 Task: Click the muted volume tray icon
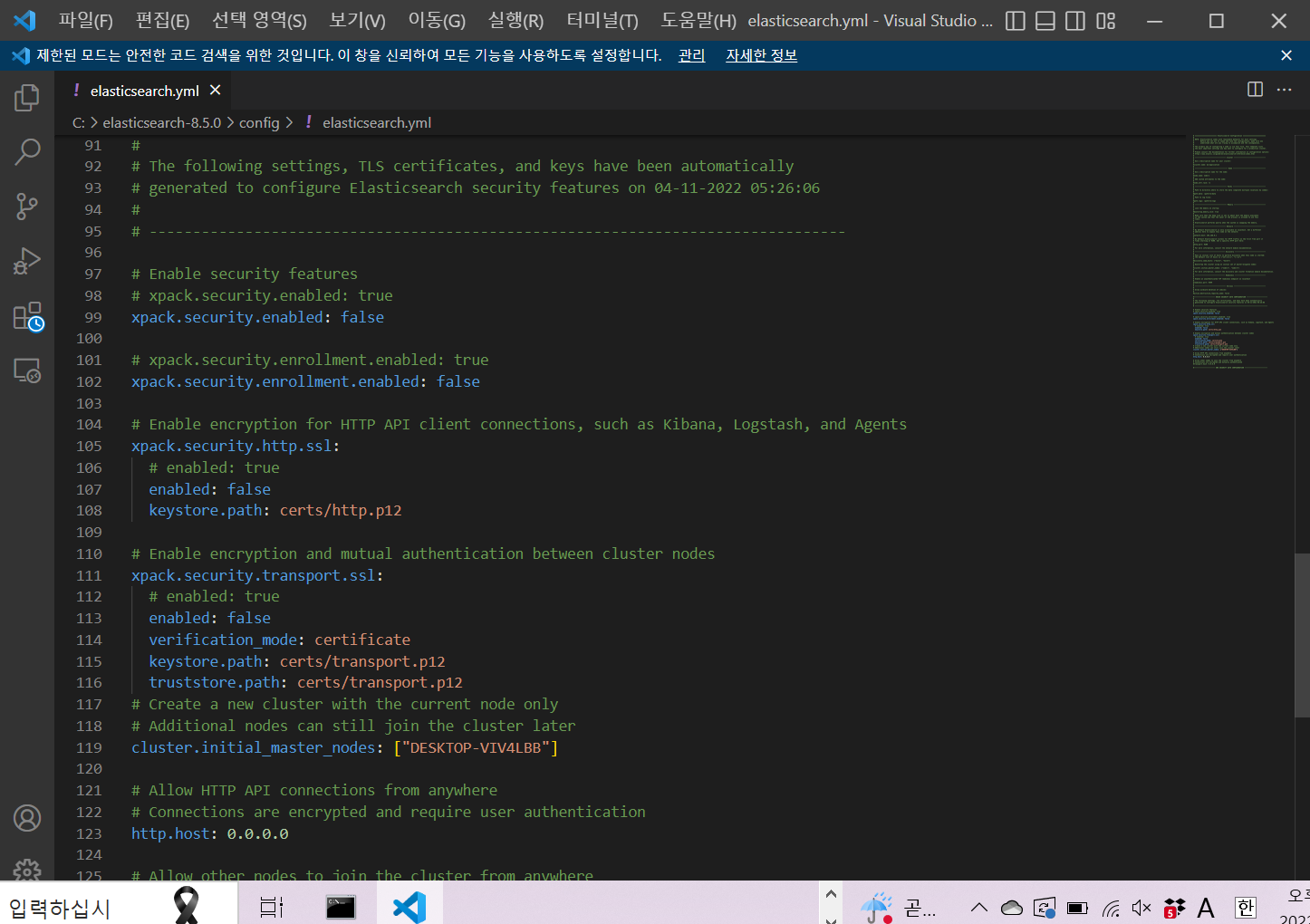(1141, 907)
